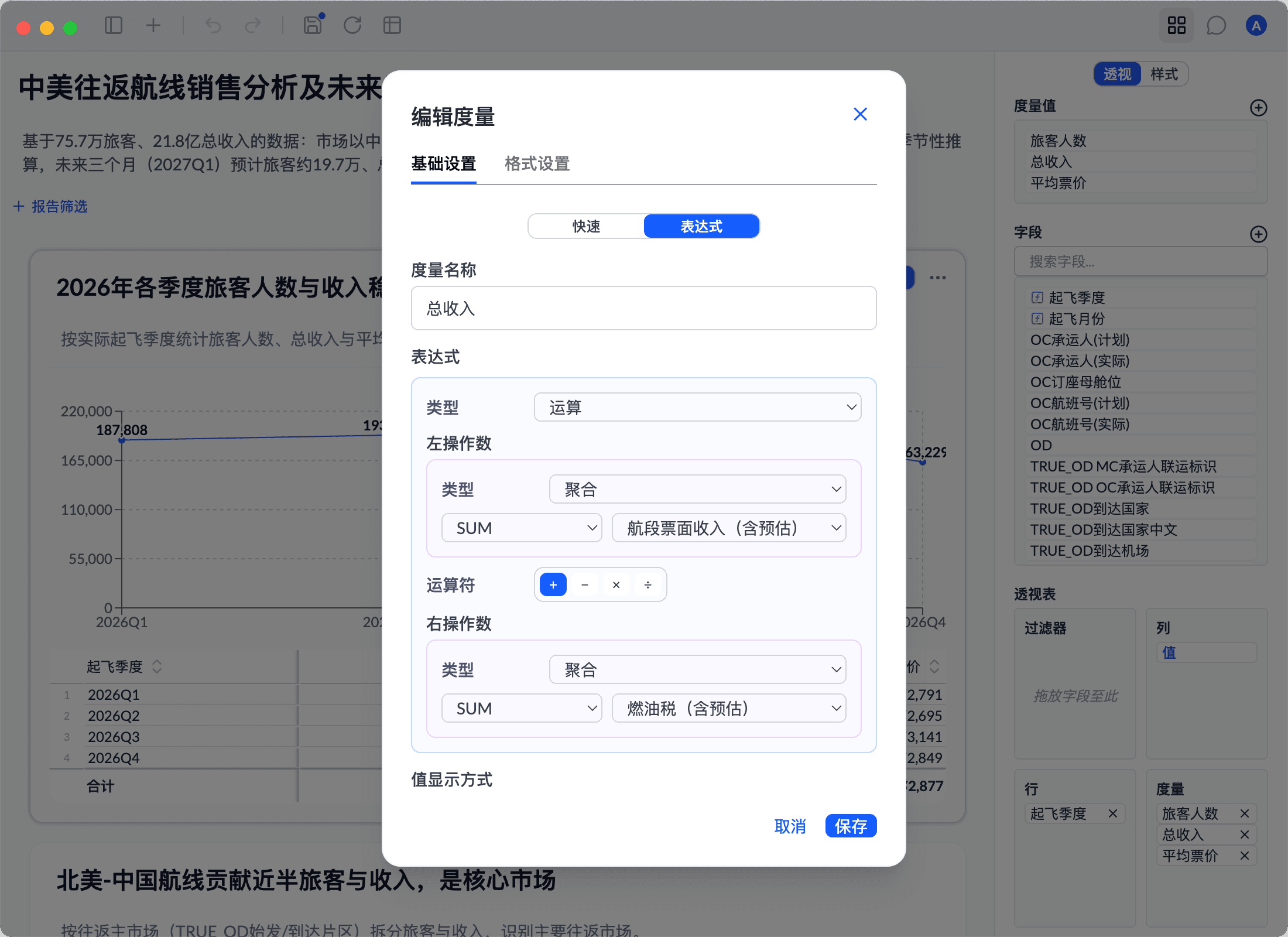The image size is (1288, 937).
Task: Toggle the sidebar panel icon
Action: coord(113,25)
